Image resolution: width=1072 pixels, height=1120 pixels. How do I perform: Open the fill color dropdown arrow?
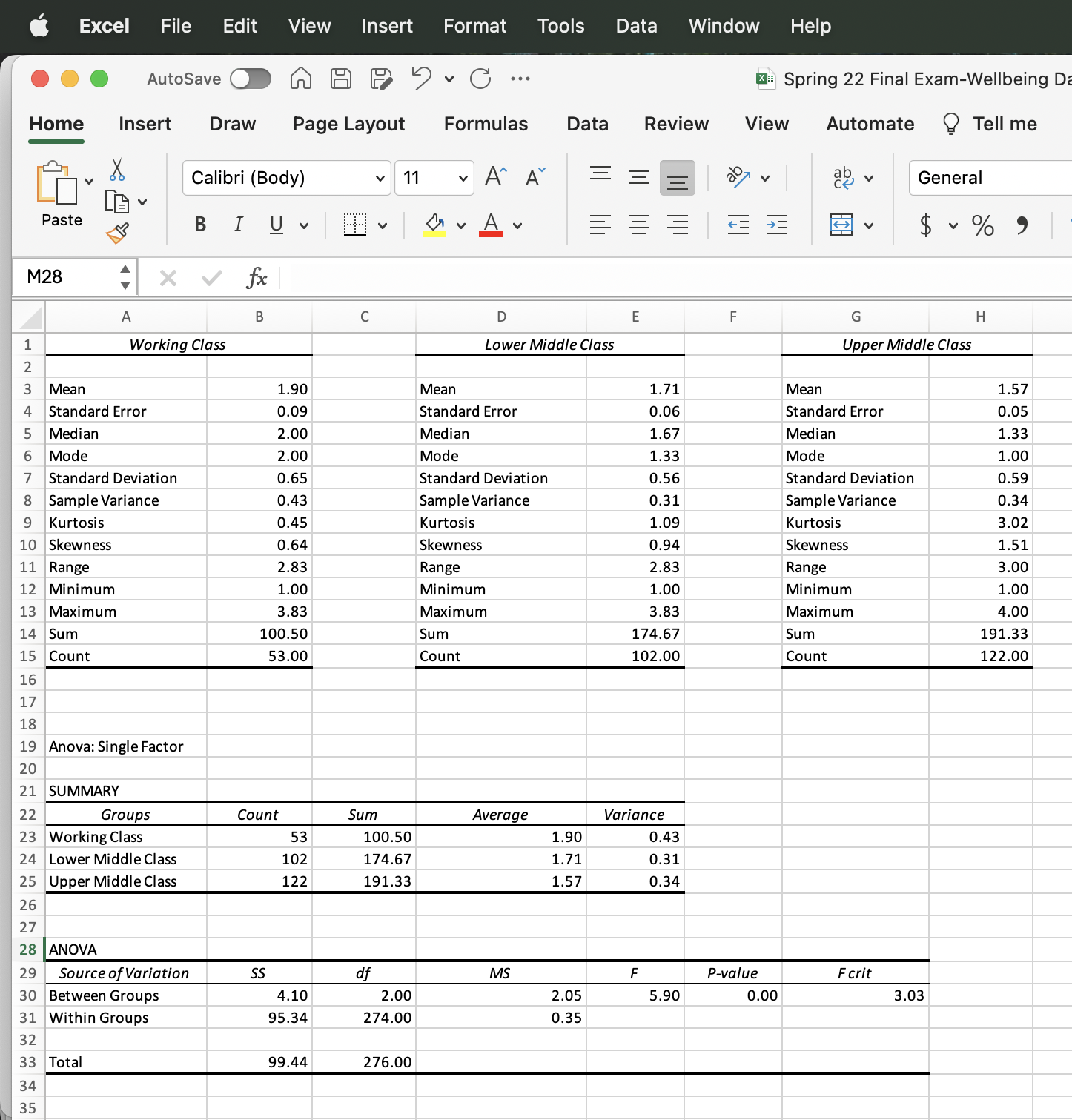pos(461,225)
